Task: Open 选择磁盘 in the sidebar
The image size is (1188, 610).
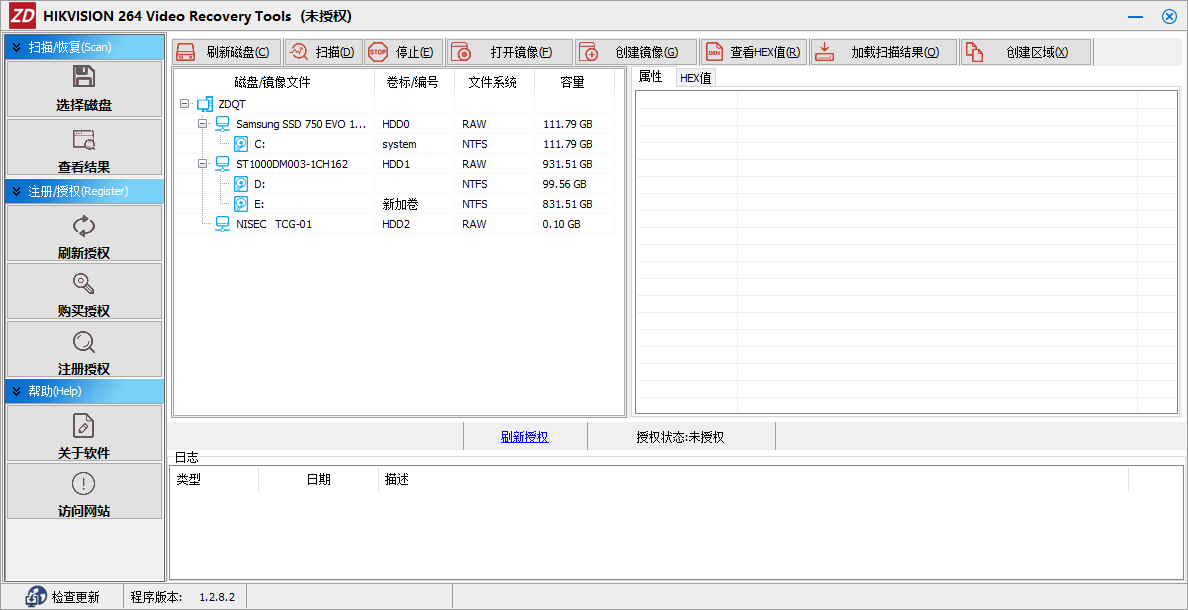Action: point(83,90)
